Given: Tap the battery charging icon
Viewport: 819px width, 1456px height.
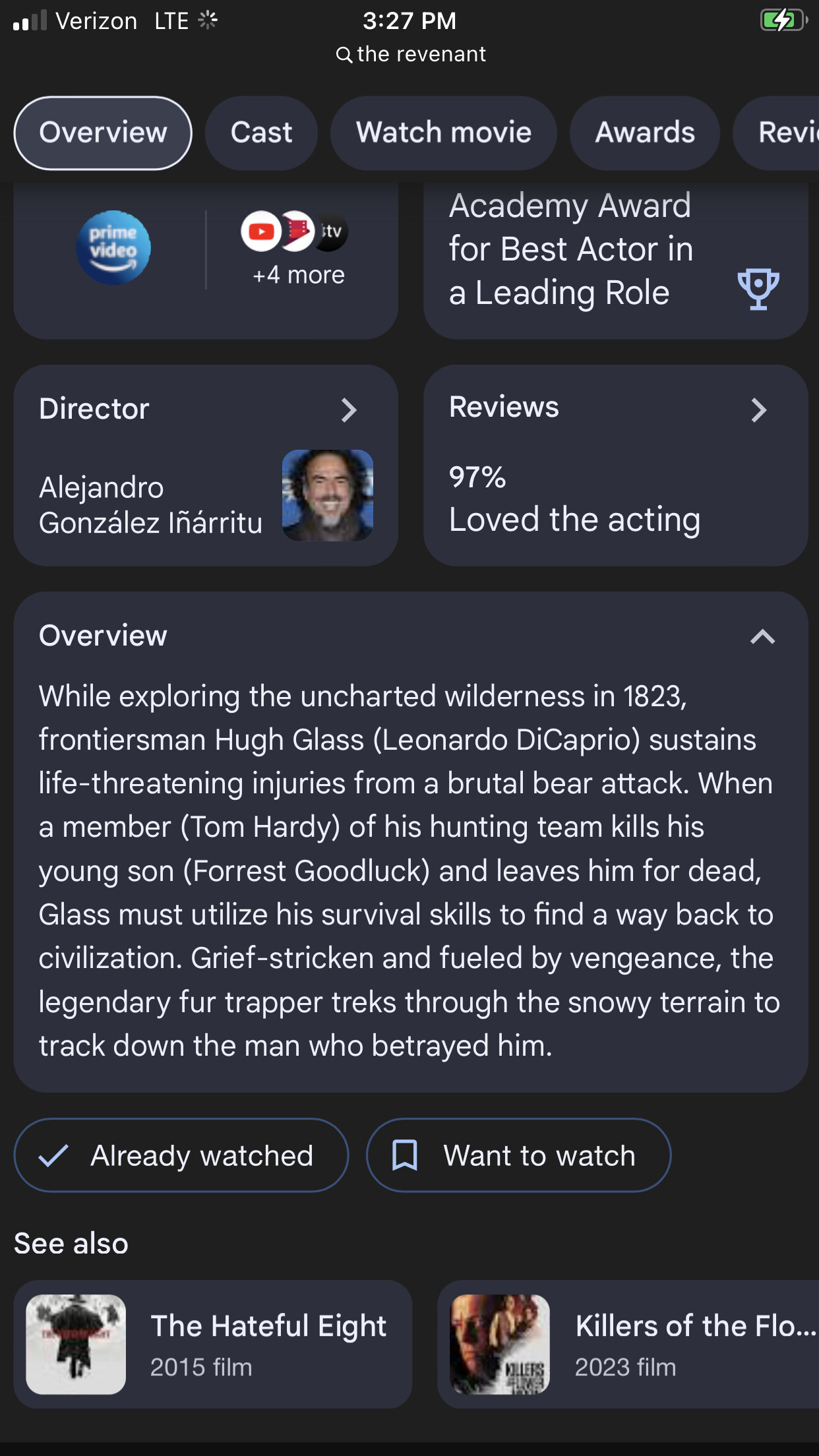Looking at the screenshot, I should pos(783,20).
